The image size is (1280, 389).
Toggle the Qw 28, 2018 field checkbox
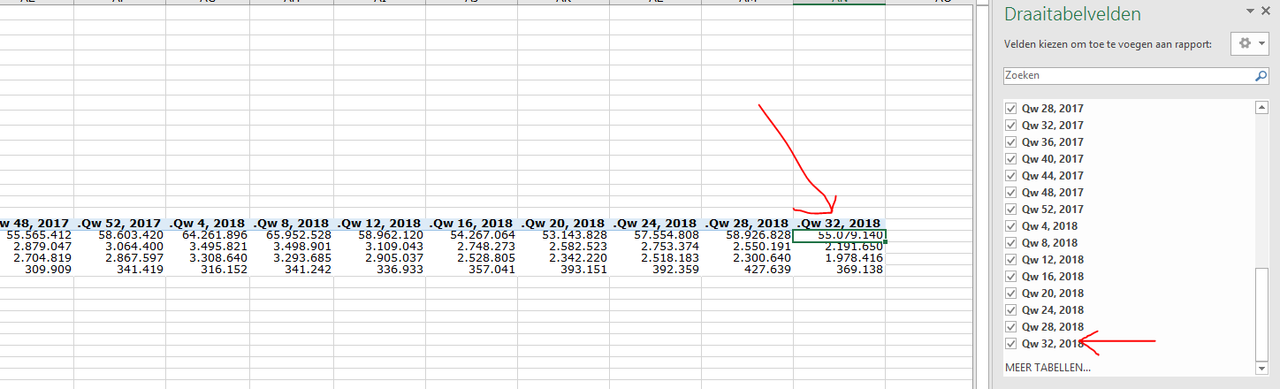[x=1012, y=327]
